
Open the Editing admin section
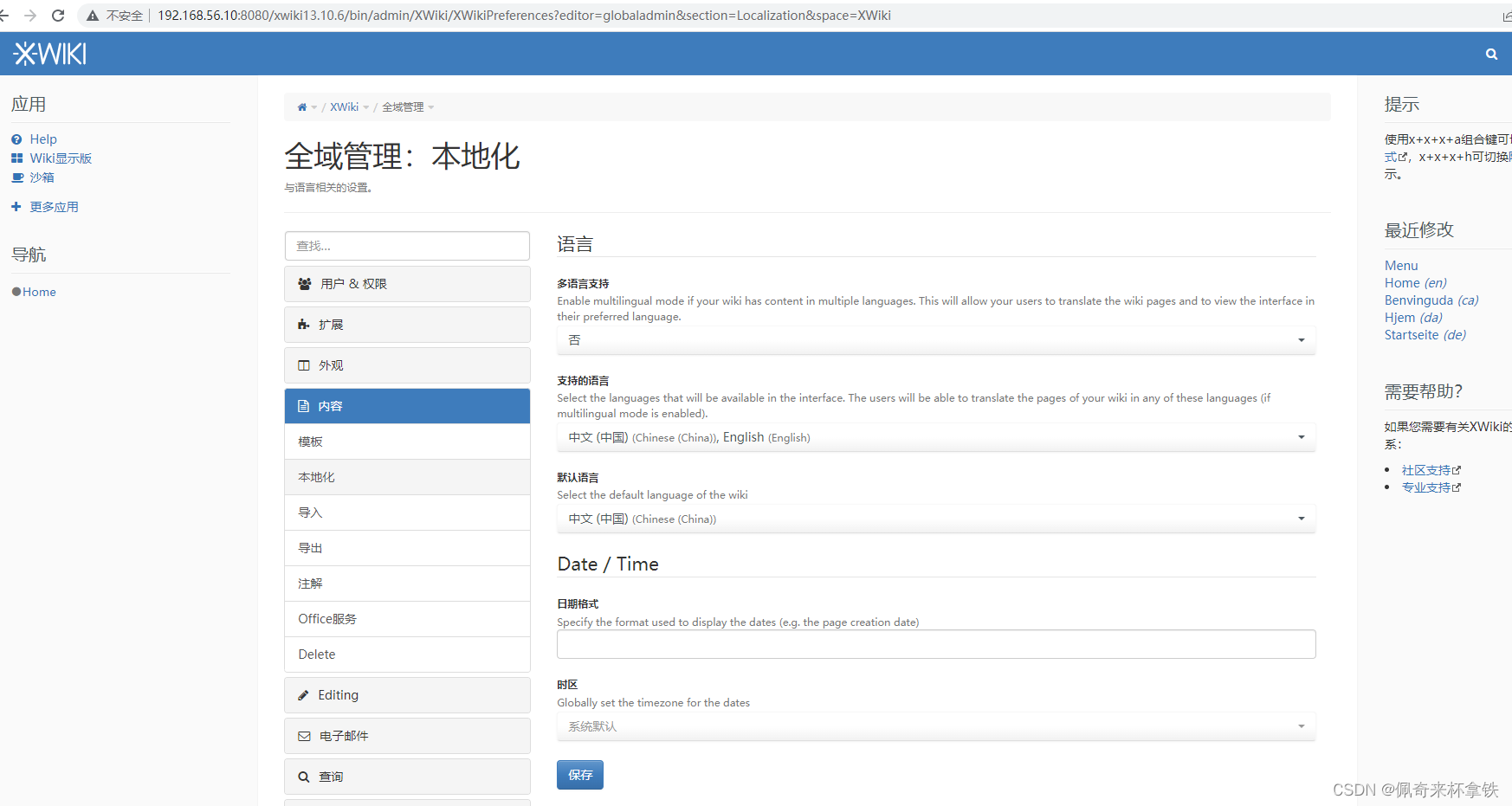pos(407,695)
